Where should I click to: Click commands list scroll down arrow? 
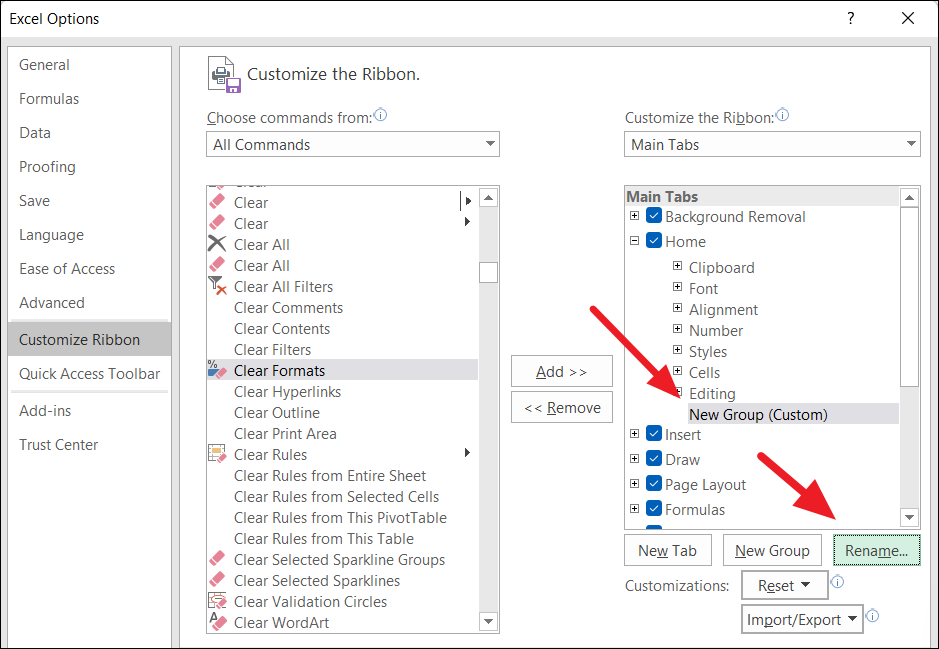pyautogui.click(x=489, y=622)
